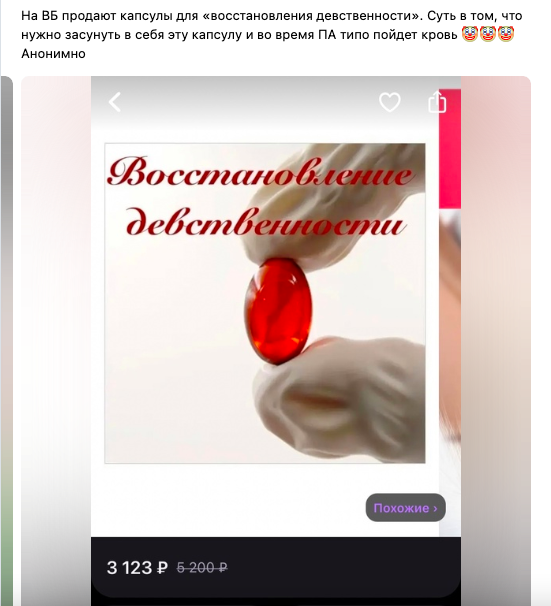This screenshot has width=551, height=606.
Task: Click the crossed-out price 5 200 ₽
Action: click(202, 568)
